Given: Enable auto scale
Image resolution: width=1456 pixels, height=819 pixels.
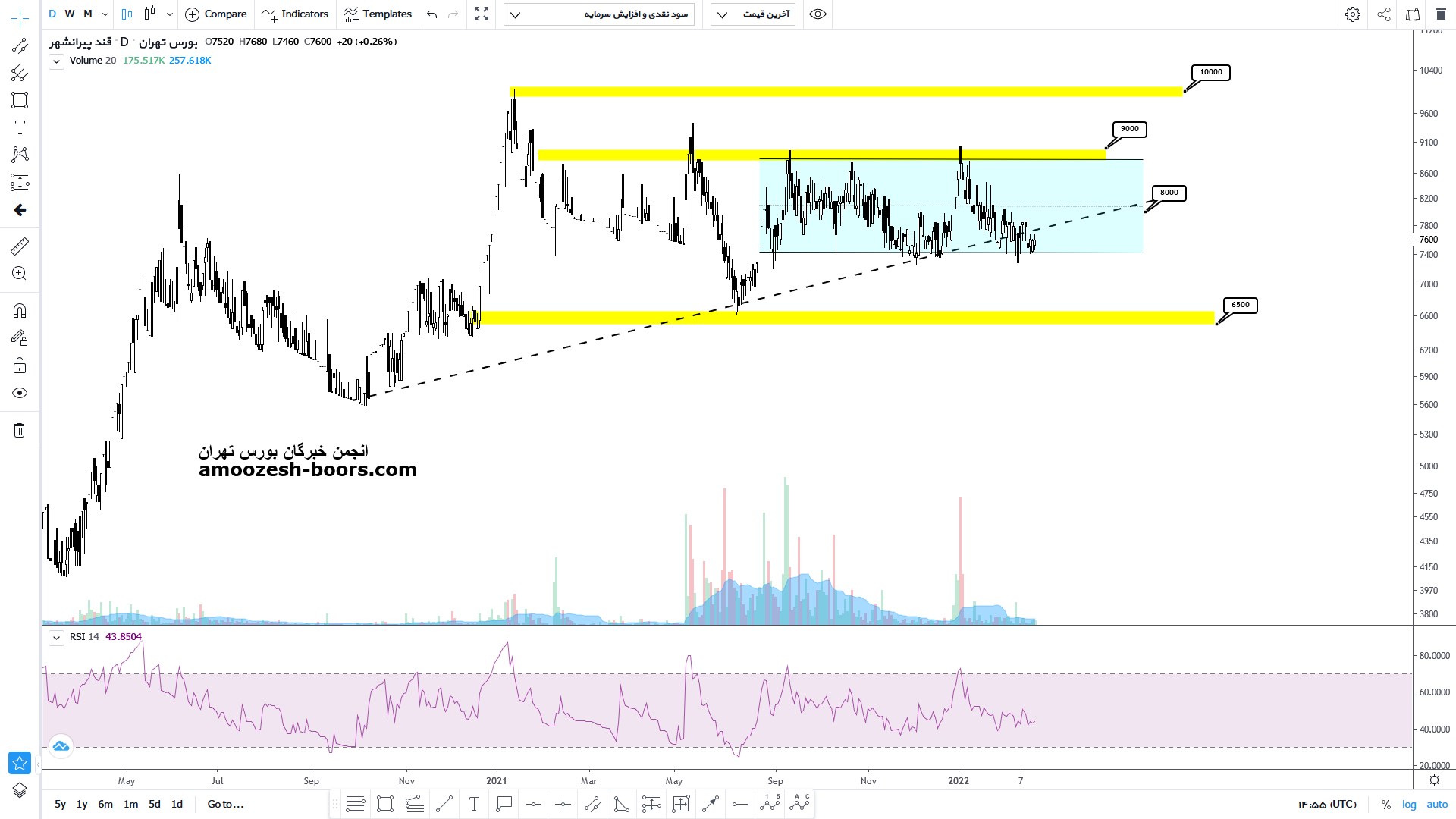Looking at the screenshot, I should click(x=1437, y=805).
